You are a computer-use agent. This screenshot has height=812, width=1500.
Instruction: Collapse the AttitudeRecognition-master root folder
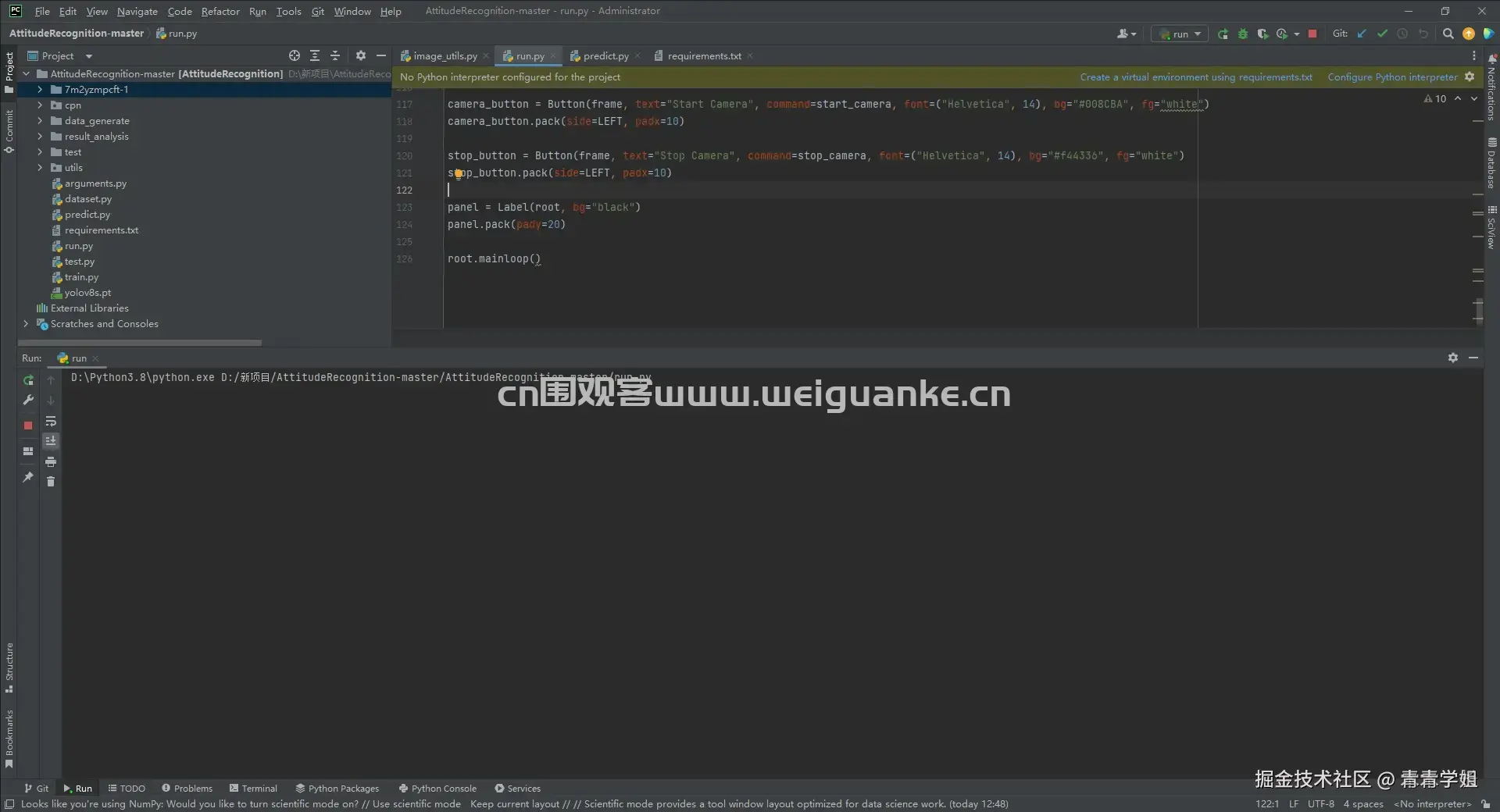(27, 73)
